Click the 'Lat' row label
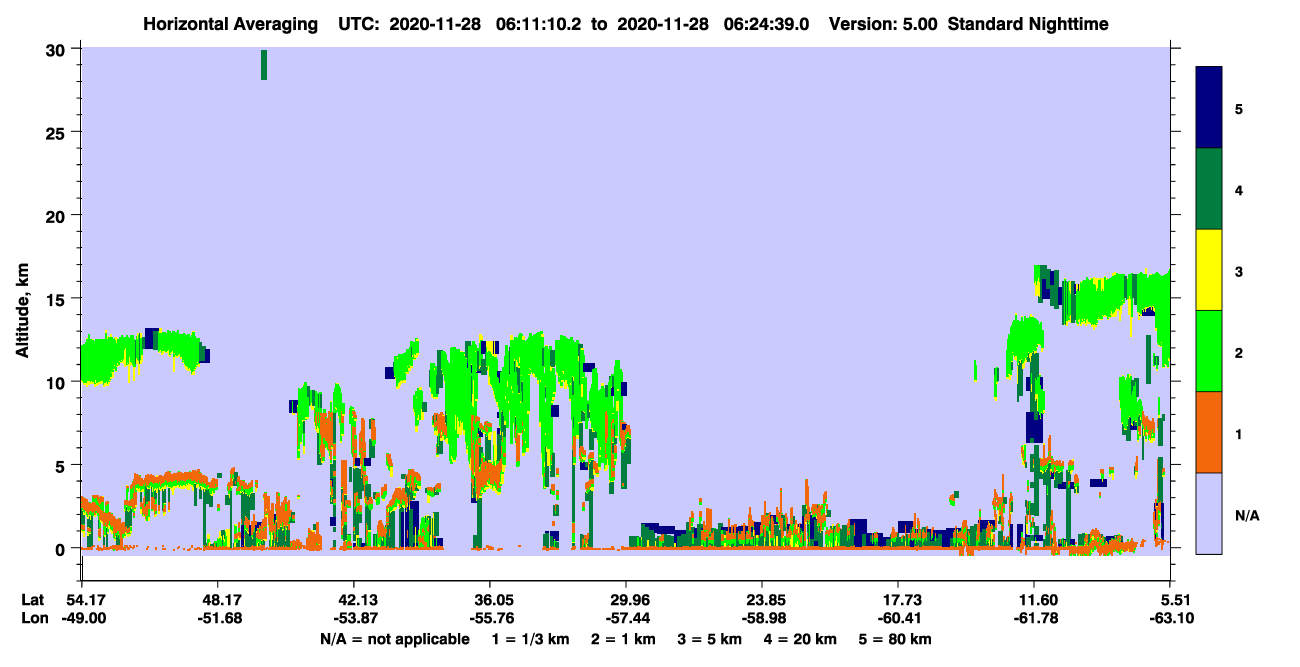 click(33, 600)
